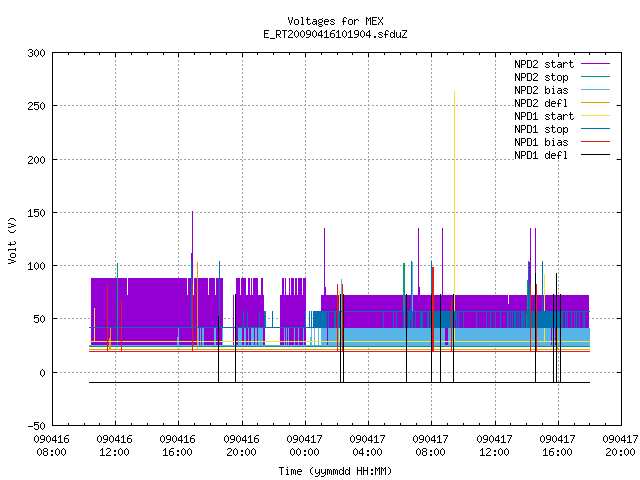Click the 'NPD1 start' legend label
Viewport: 640px width, 480px height.
544,116
